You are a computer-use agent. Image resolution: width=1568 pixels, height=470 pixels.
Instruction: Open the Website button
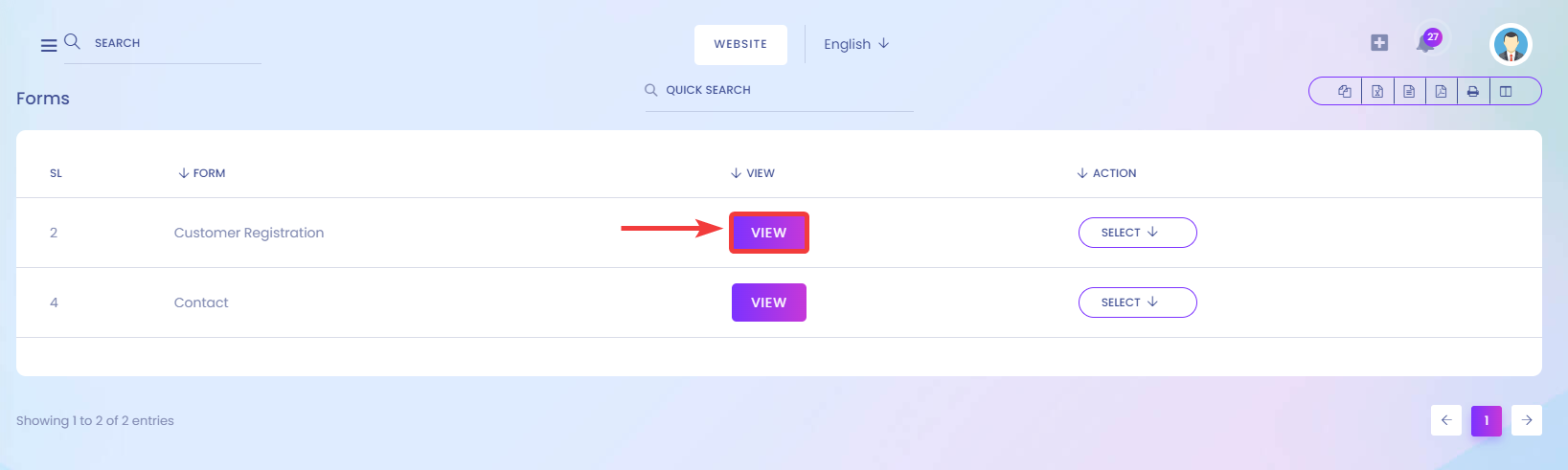click(x=740, y=44)
